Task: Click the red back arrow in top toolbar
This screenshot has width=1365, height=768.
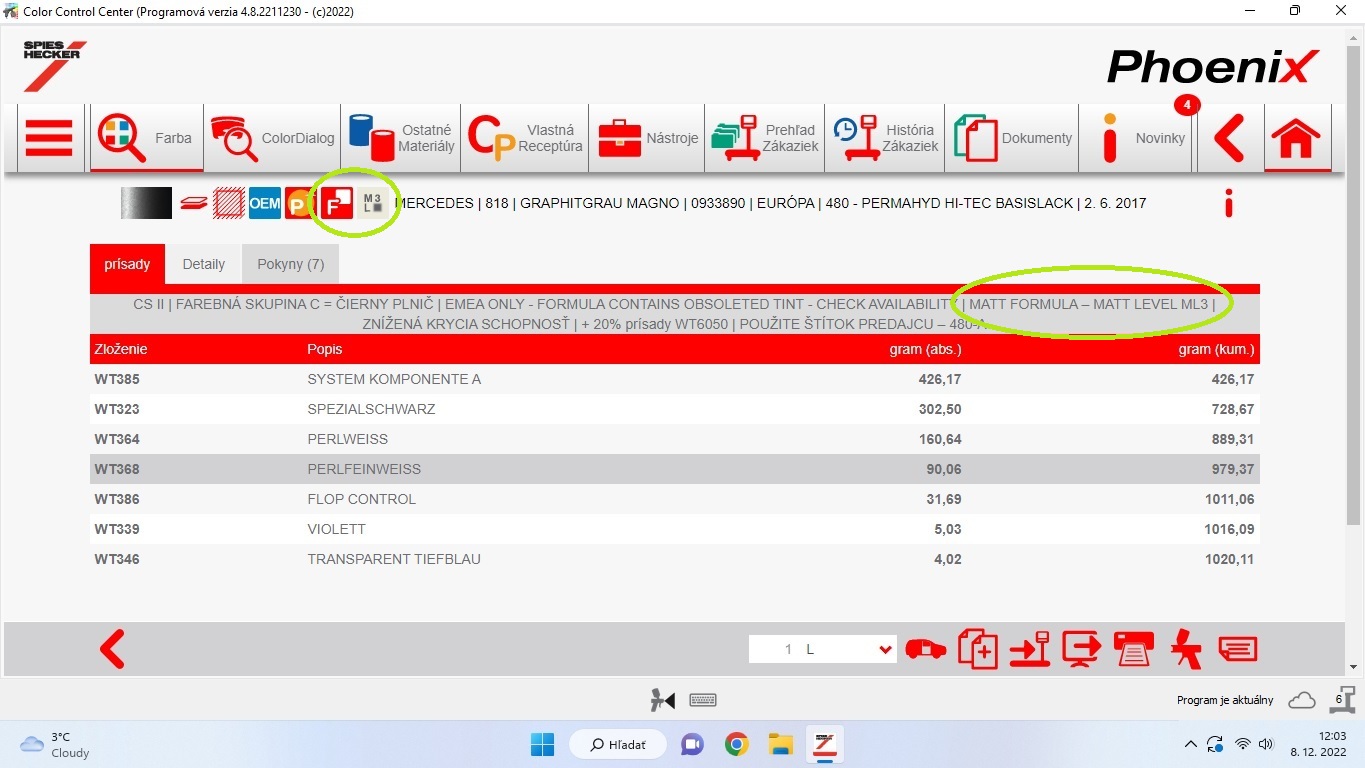Action: (x=1229, y=138)
